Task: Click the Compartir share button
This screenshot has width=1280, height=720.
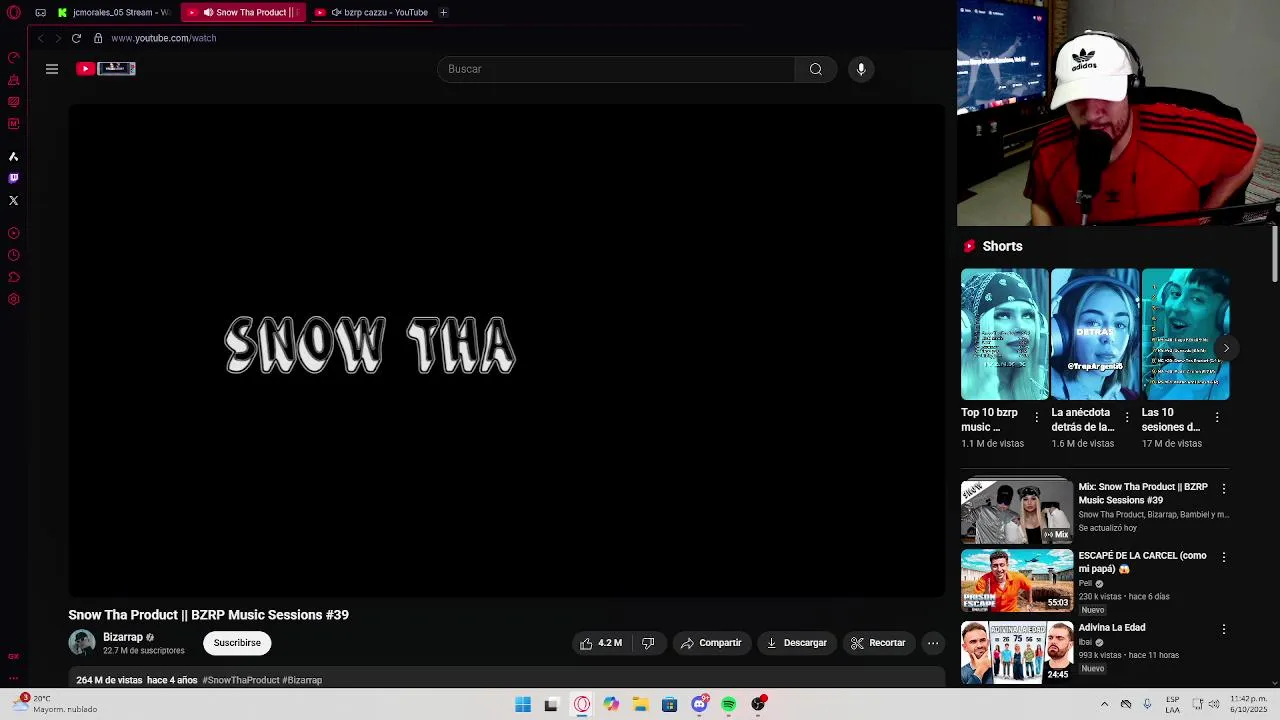Action: coord(711,643)
